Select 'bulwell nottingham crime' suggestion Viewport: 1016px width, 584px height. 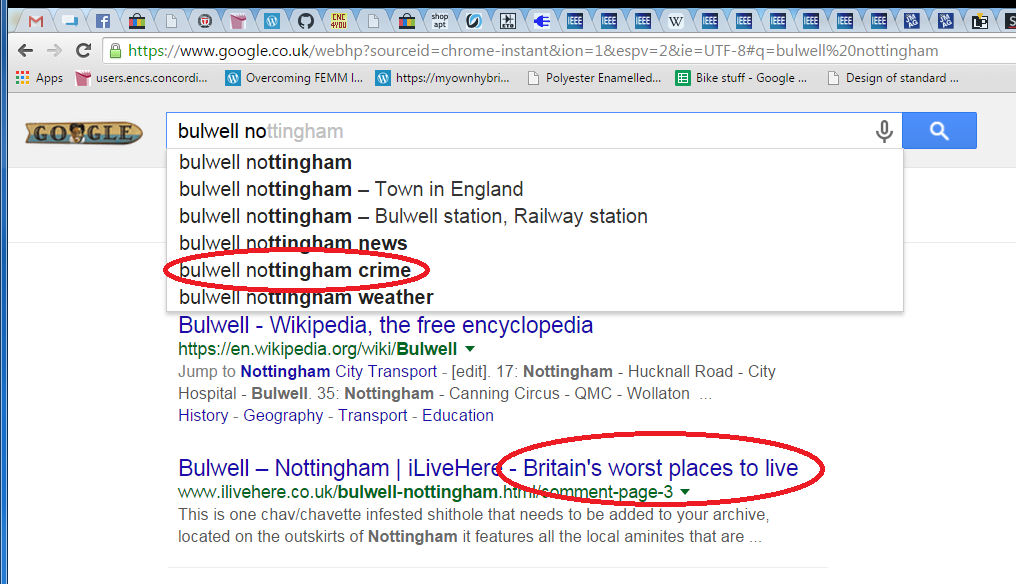coord(295,270)
